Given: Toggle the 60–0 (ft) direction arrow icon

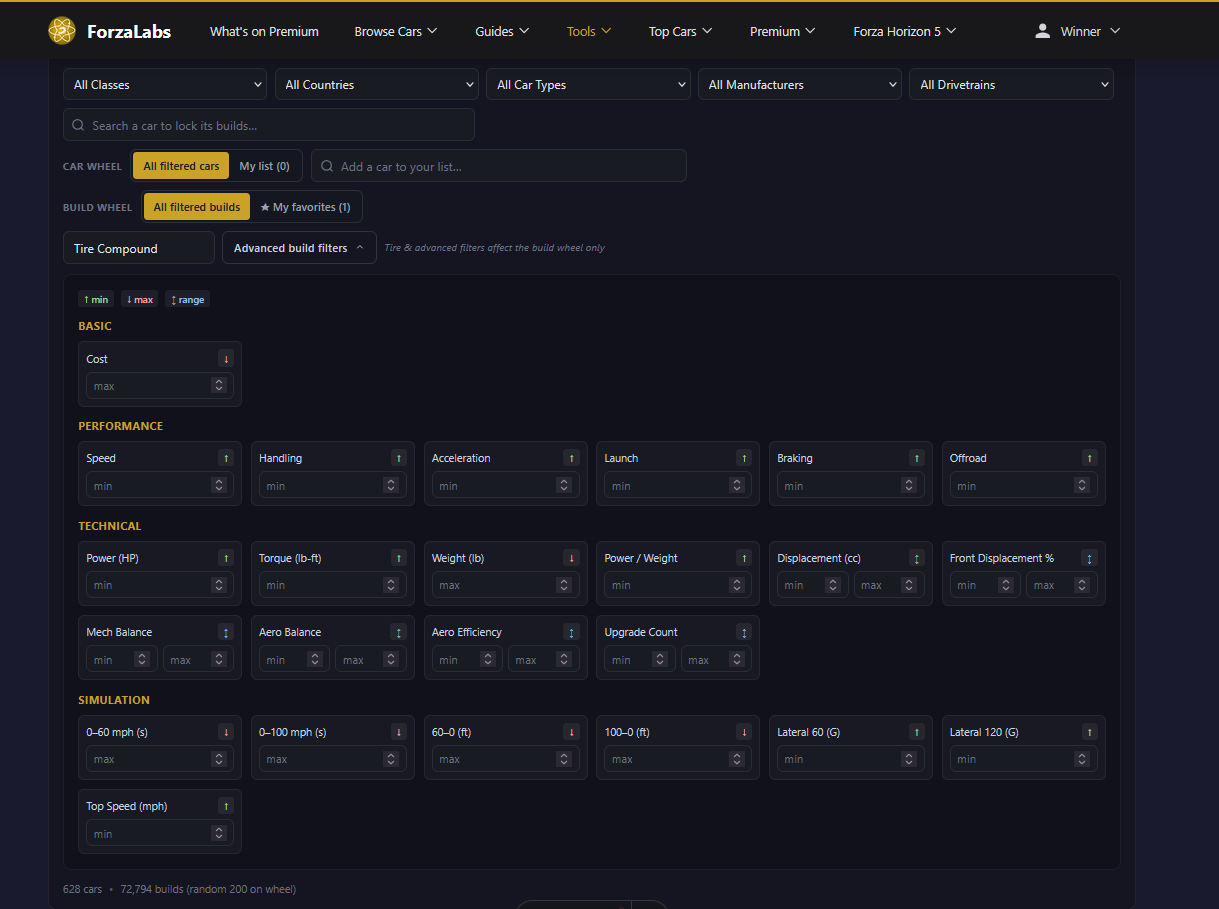Looking at the screenshot, I should tap(572, 732).
